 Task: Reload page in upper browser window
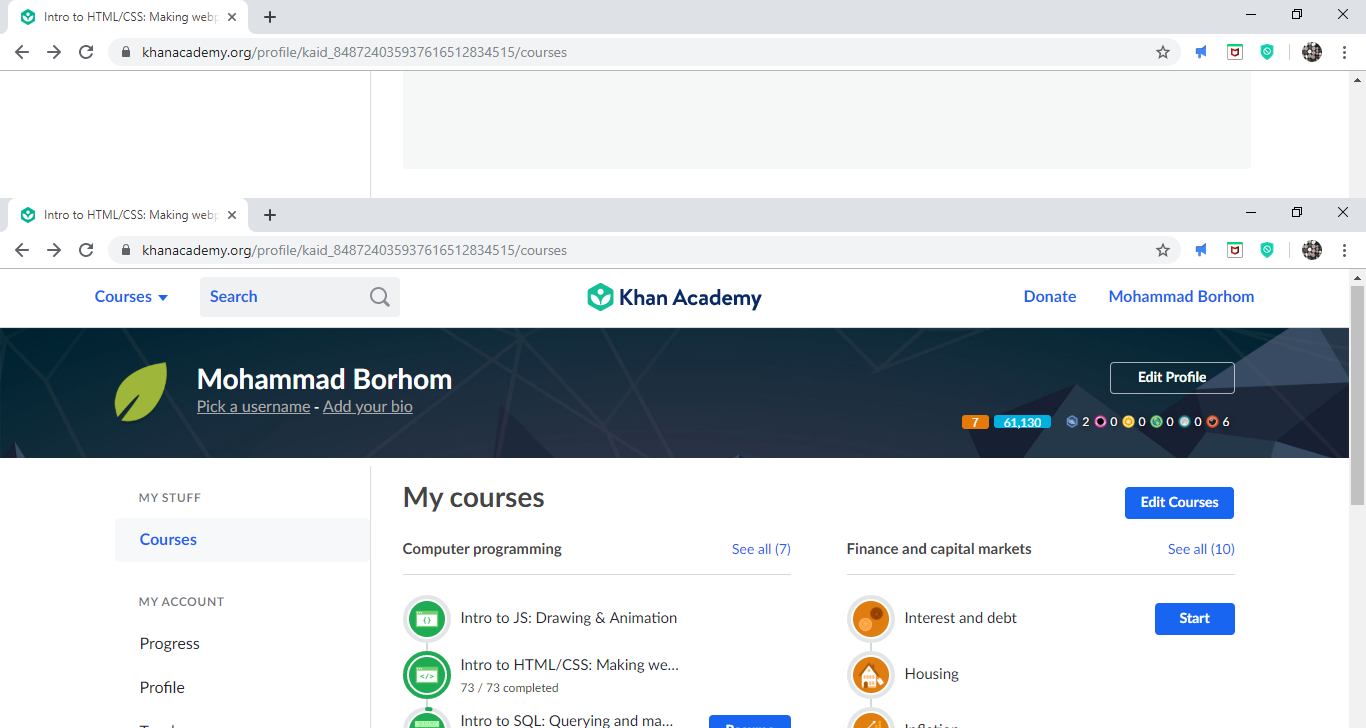pyautogui.click(x=86, y=52)
